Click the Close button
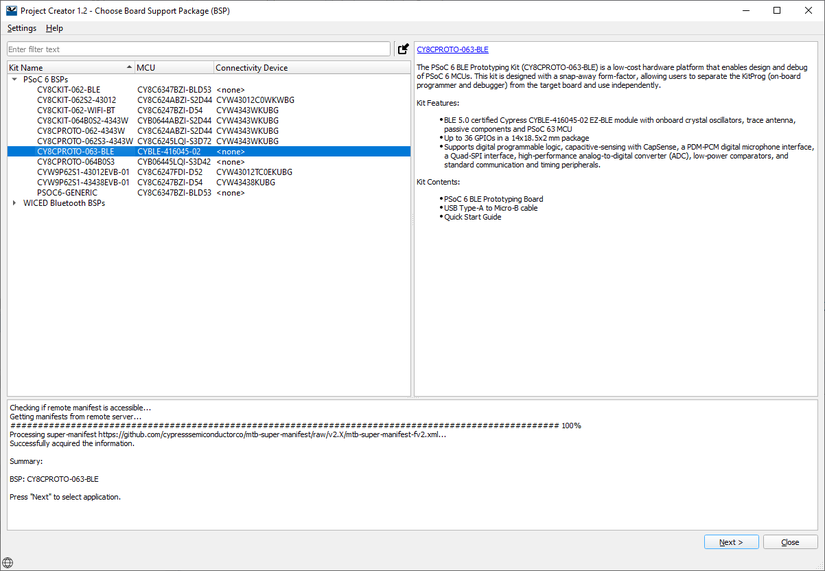 [x=790, y=542]
